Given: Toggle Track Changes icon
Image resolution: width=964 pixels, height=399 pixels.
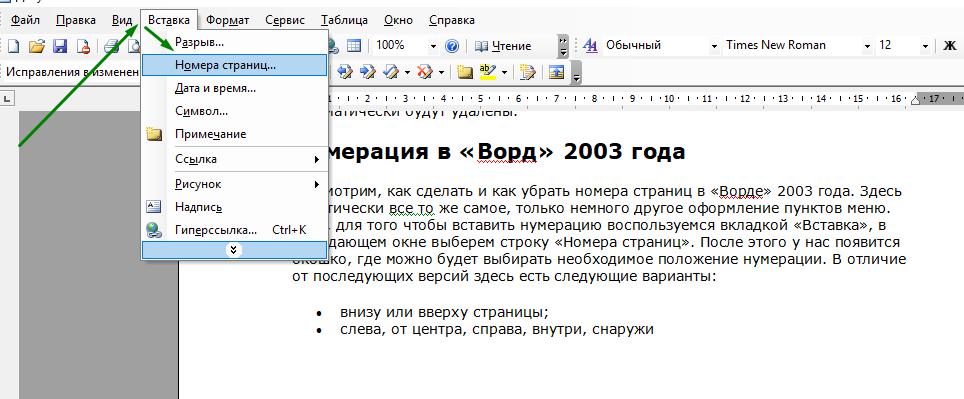Looking at the screenshot, I should [527, 73].
